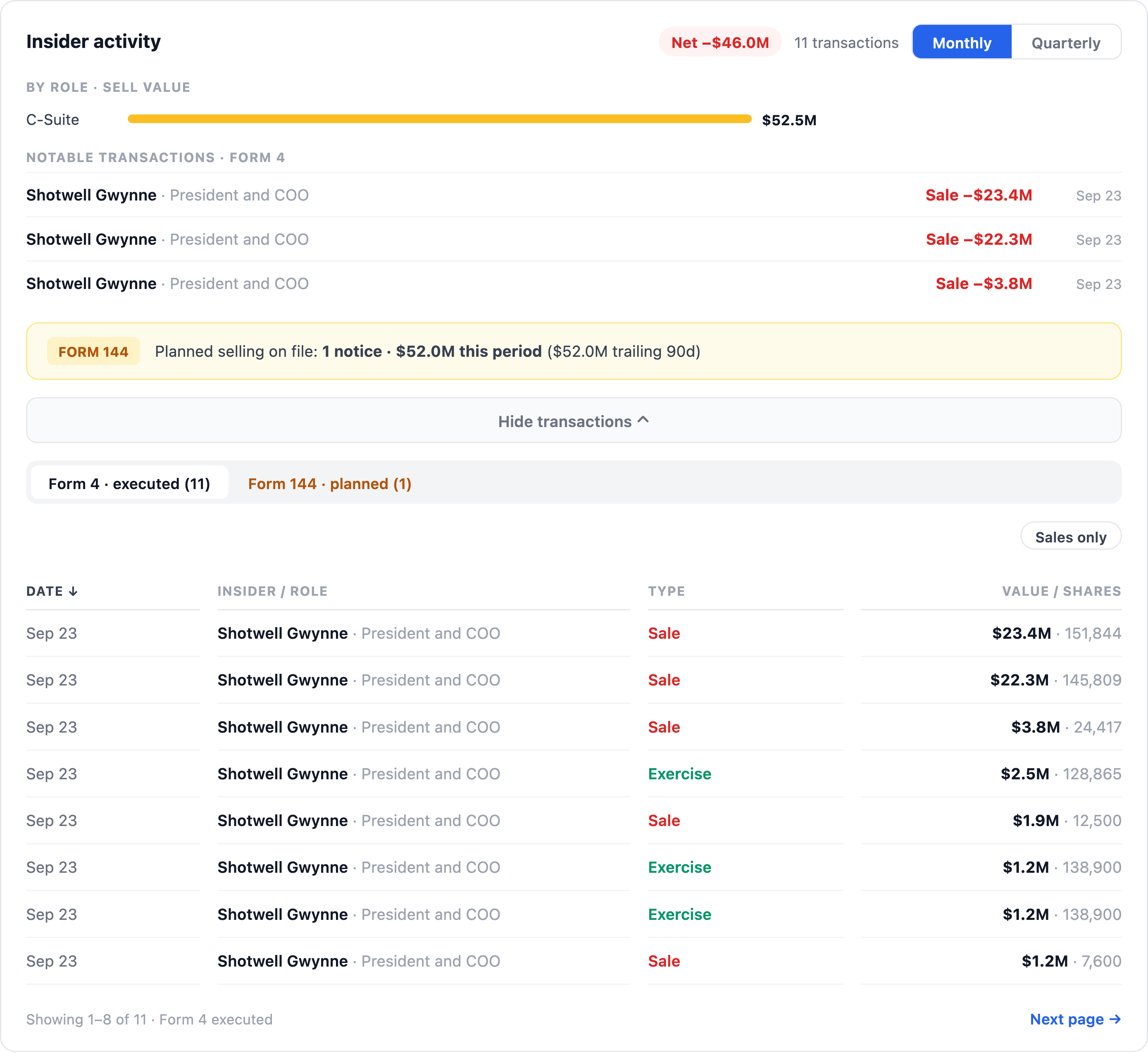The height and width of the screenshot is (1053, 1148).
Task: Select the table row with $22.3M · 145,809
Action: click(574, 680)
